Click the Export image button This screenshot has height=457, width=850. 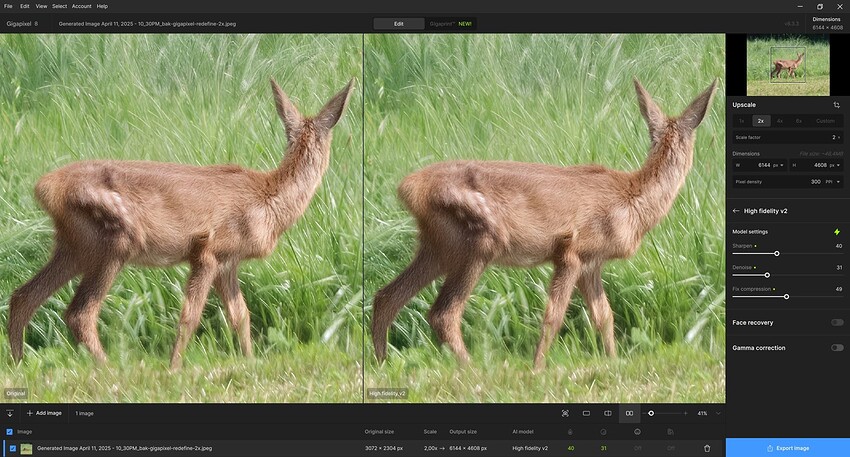point(787,448)
